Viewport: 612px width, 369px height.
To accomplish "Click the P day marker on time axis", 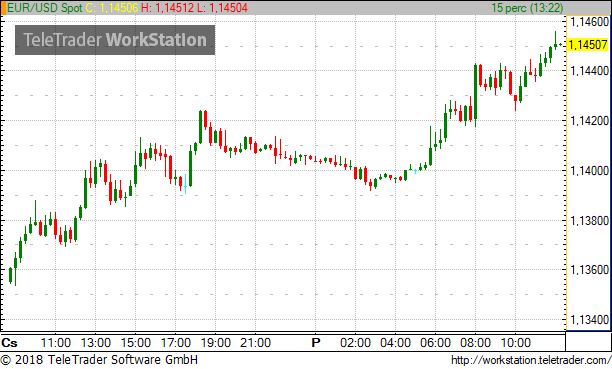I will (316, 343).
